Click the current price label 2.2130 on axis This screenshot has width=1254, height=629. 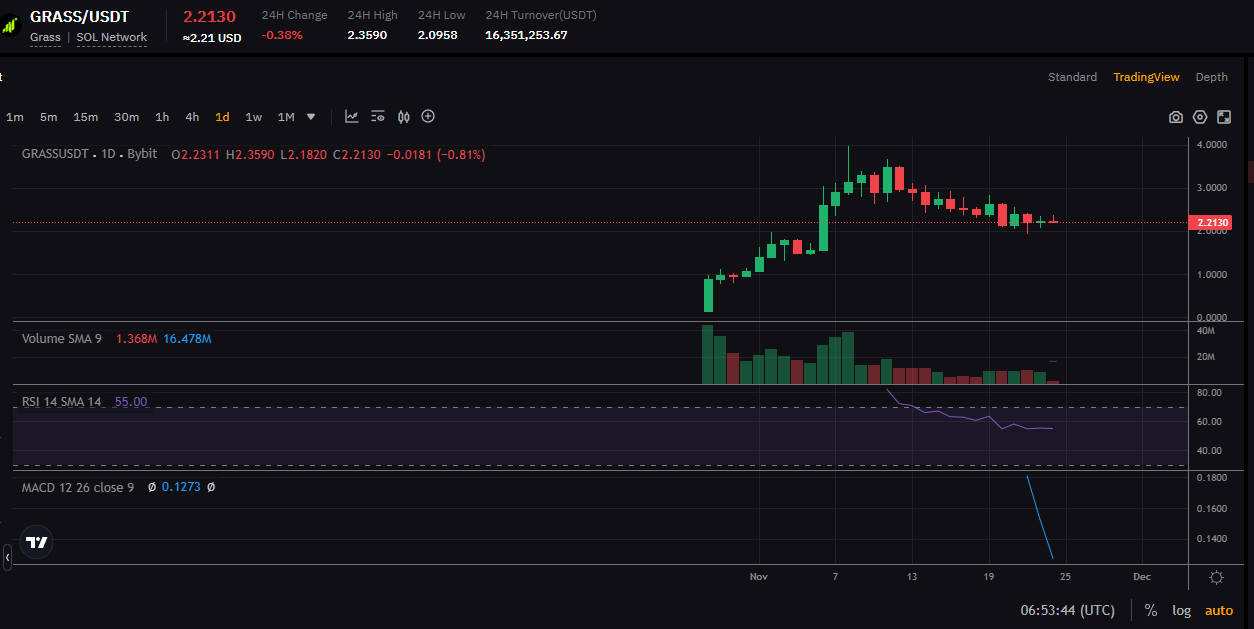(1211, 222)
